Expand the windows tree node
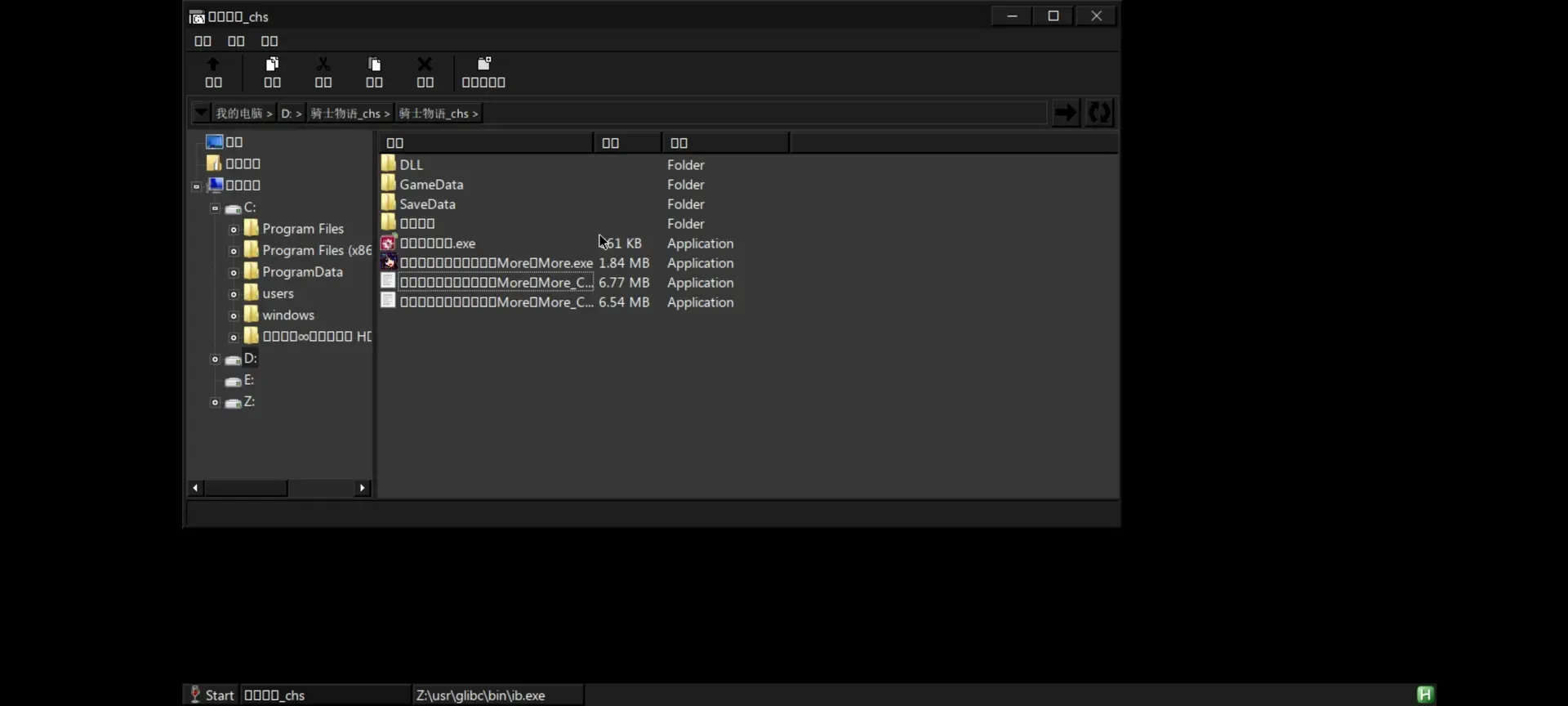 click(x=234, y=315)
